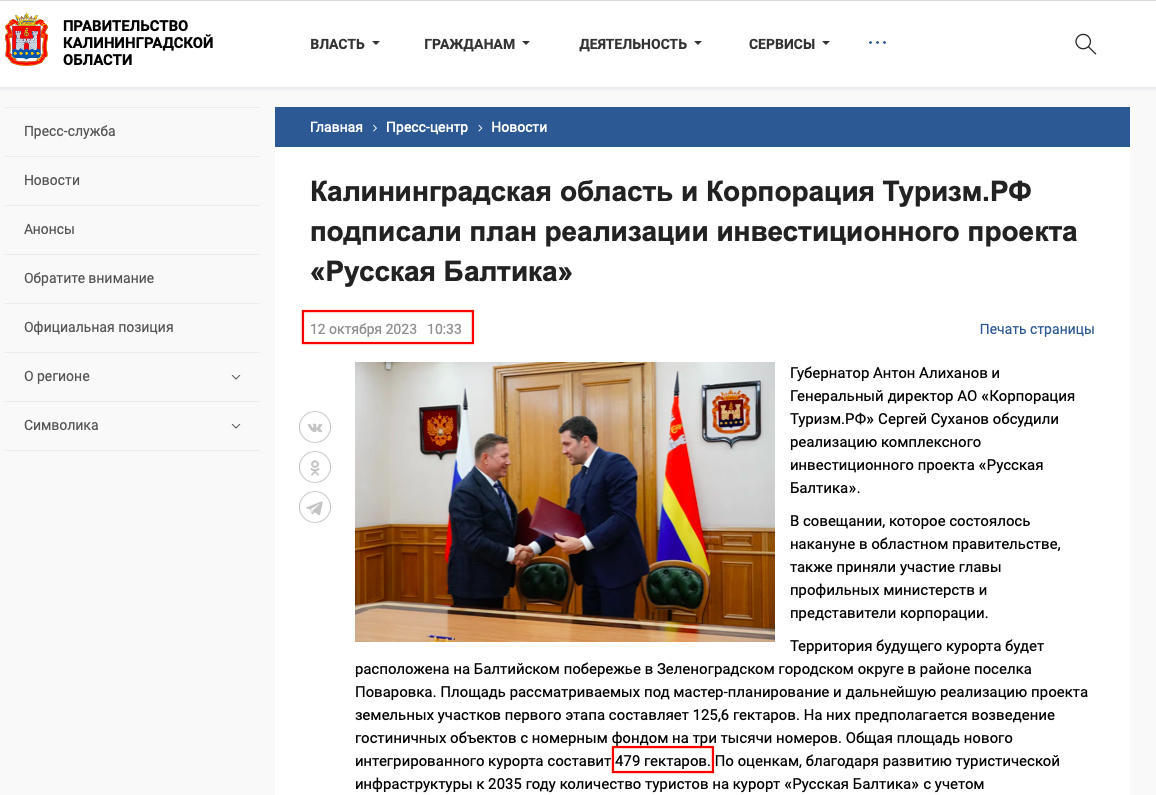Expand the Символика sidebar chevron
1156x795 pixels.
point(236,426)
